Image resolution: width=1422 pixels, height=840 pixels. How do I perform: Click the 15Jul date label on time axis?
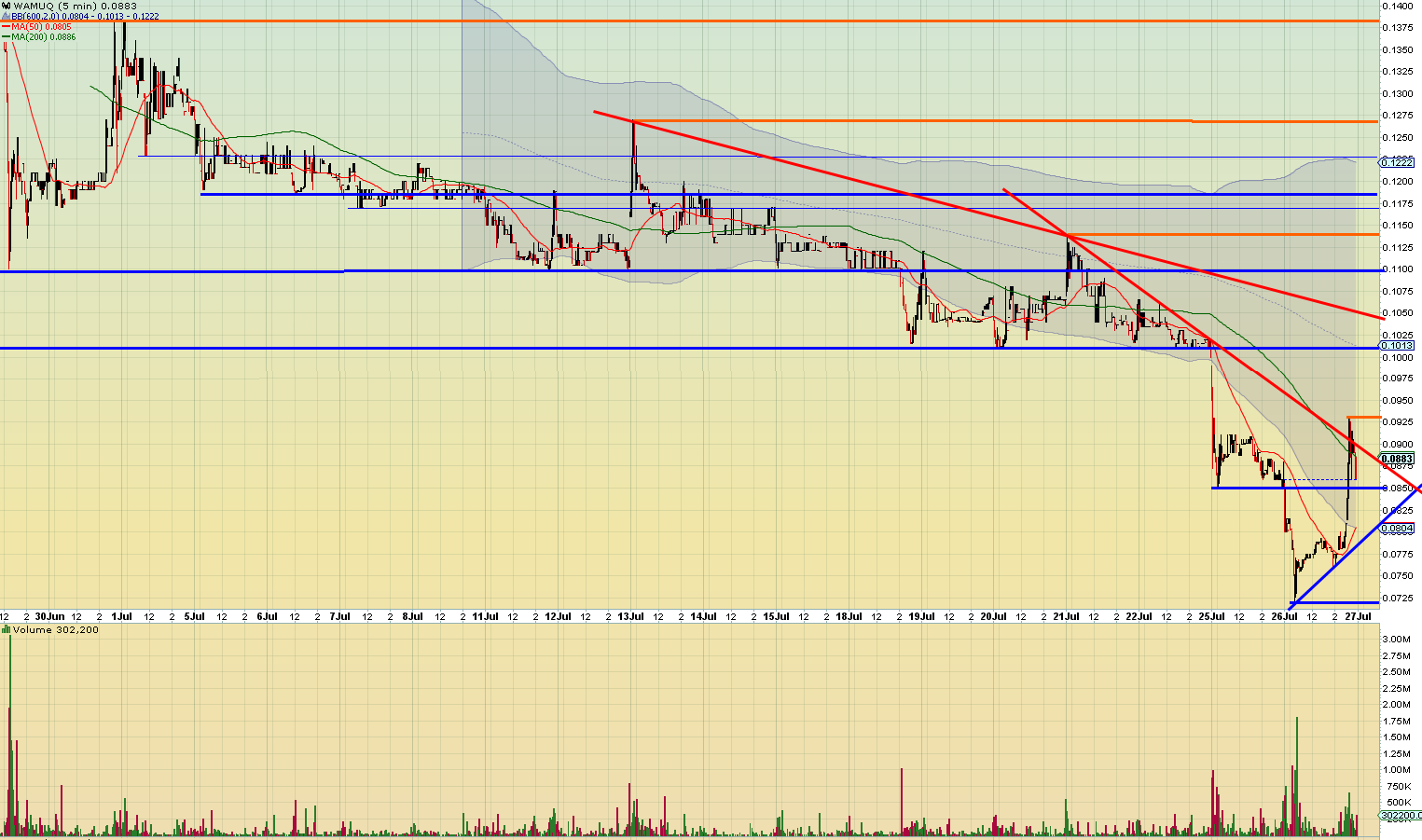pyautogui.click(x=776, y=616)
